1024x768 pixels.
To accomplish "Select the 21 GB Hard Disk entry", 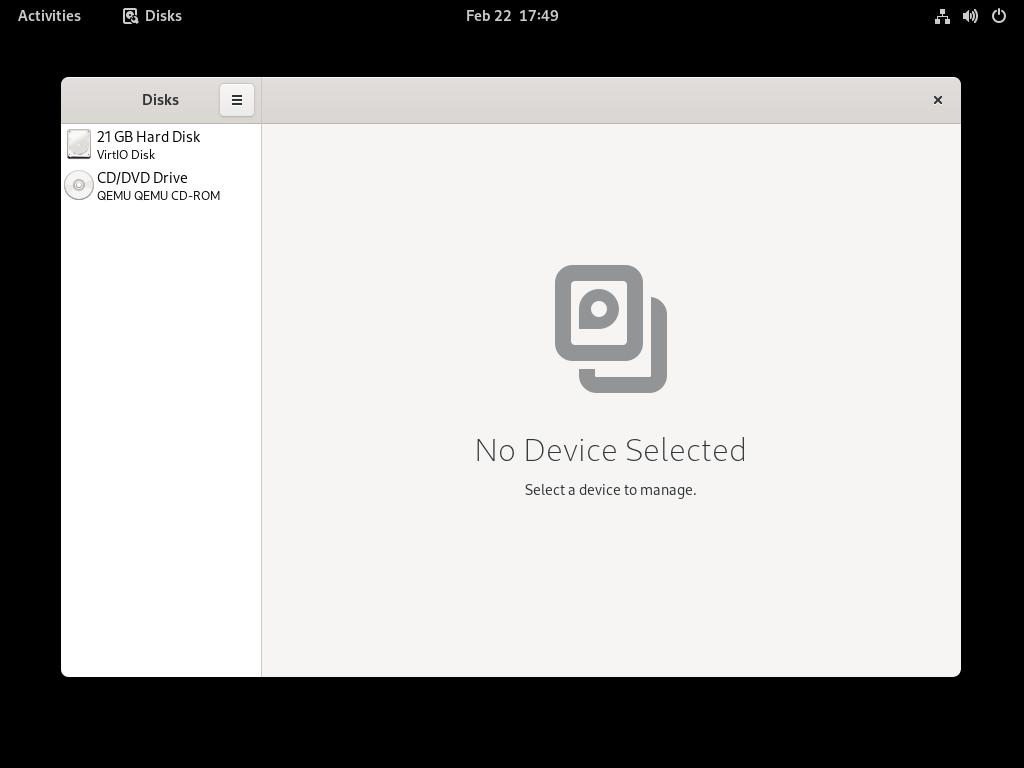I will tap(161, 144).
